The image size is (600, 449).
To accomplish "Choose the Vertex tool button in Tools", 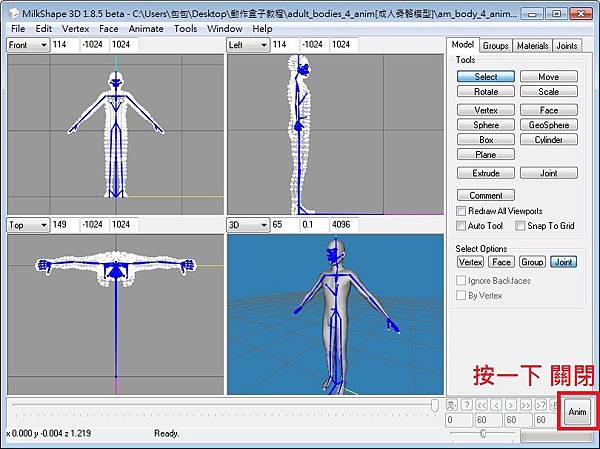I will (x=486, y=110).
